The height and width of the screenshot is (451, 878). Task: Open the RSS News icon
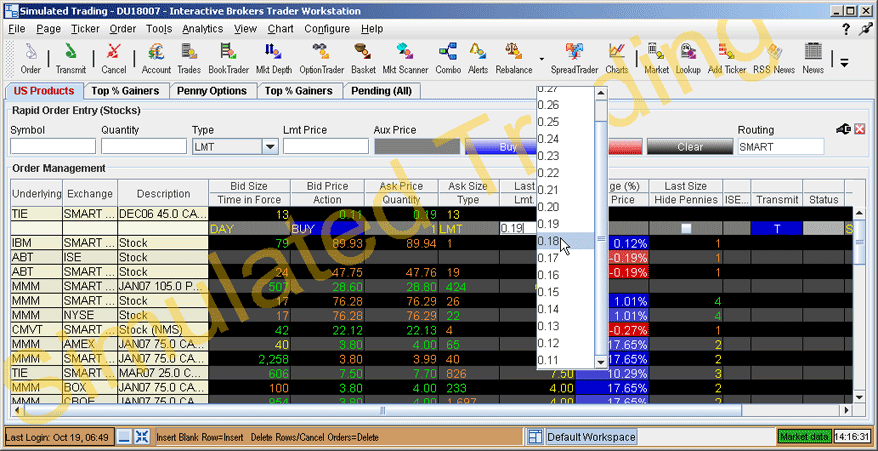tap(774, 58)
